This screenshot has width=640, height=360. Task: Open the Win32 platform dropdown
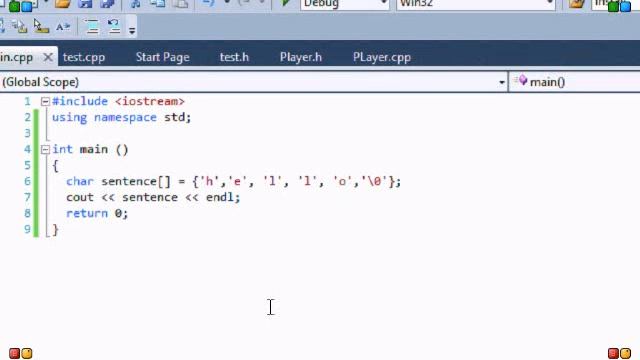point(476,4)
